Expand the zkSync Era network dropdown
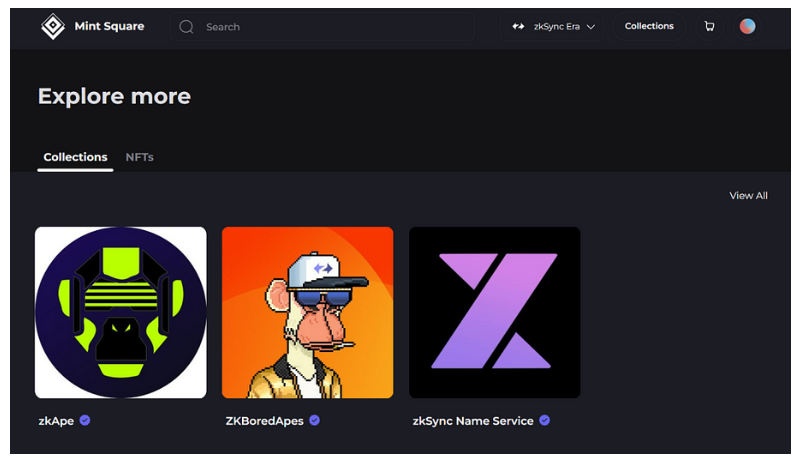Image resolution: width=797 pixels, height=459 pixels. (x=551, y=26)
